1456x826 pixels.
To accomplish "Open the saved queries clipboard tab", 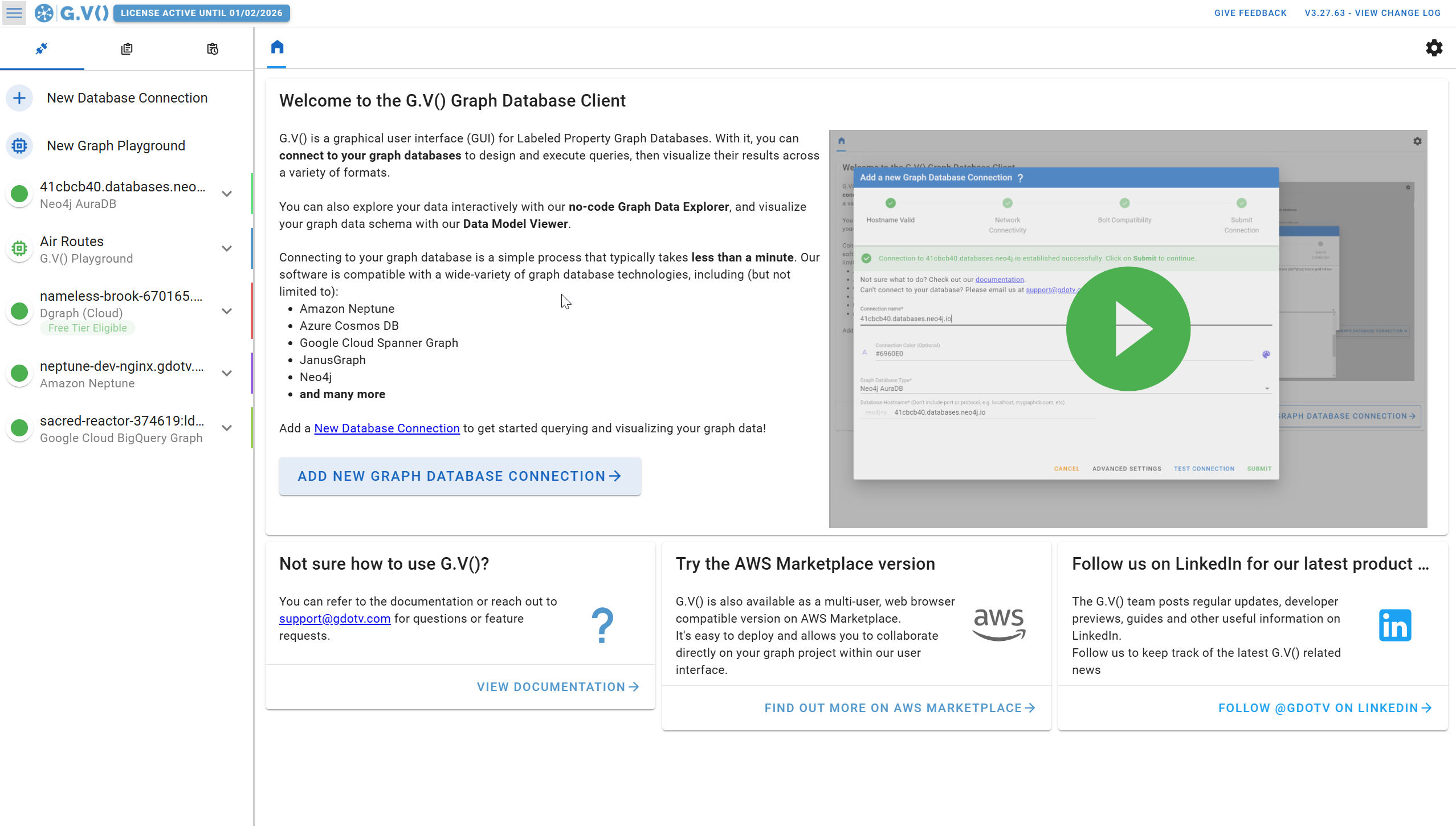I will (x=127, y=49).
